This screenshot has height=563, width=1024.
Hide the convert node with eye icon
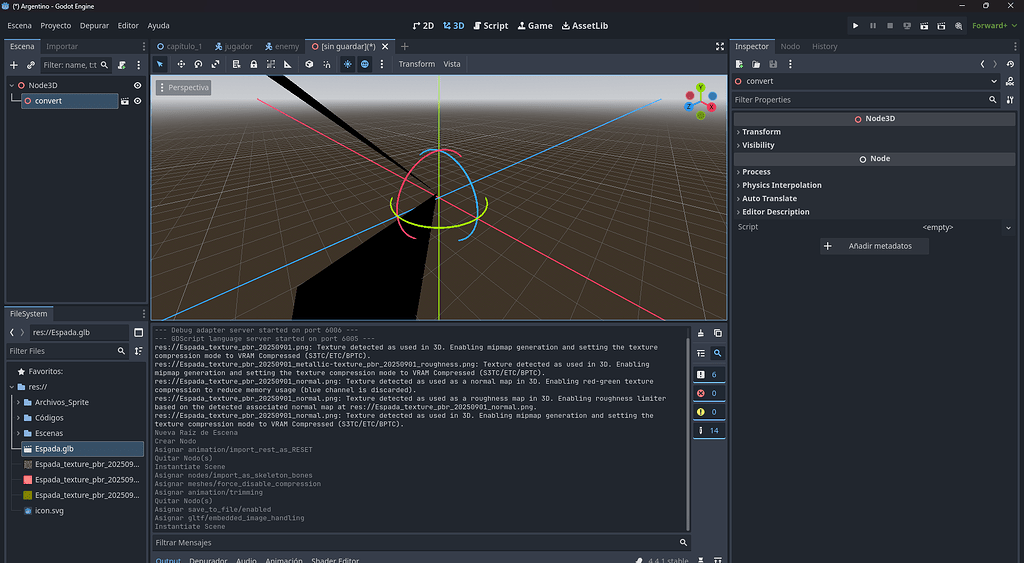[138, 101]
